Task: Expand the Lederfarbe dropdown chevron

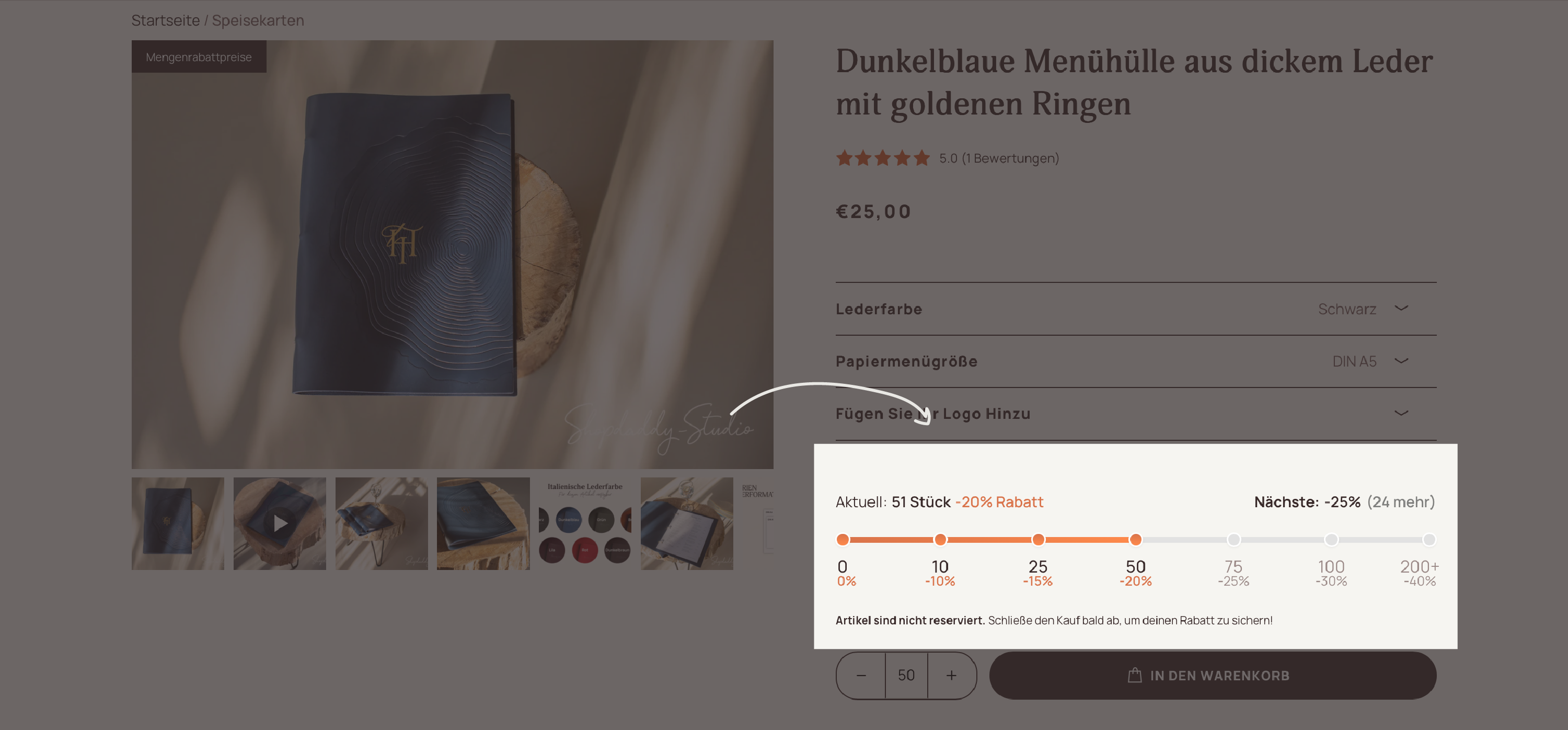Action: (x=1401, y=309)
